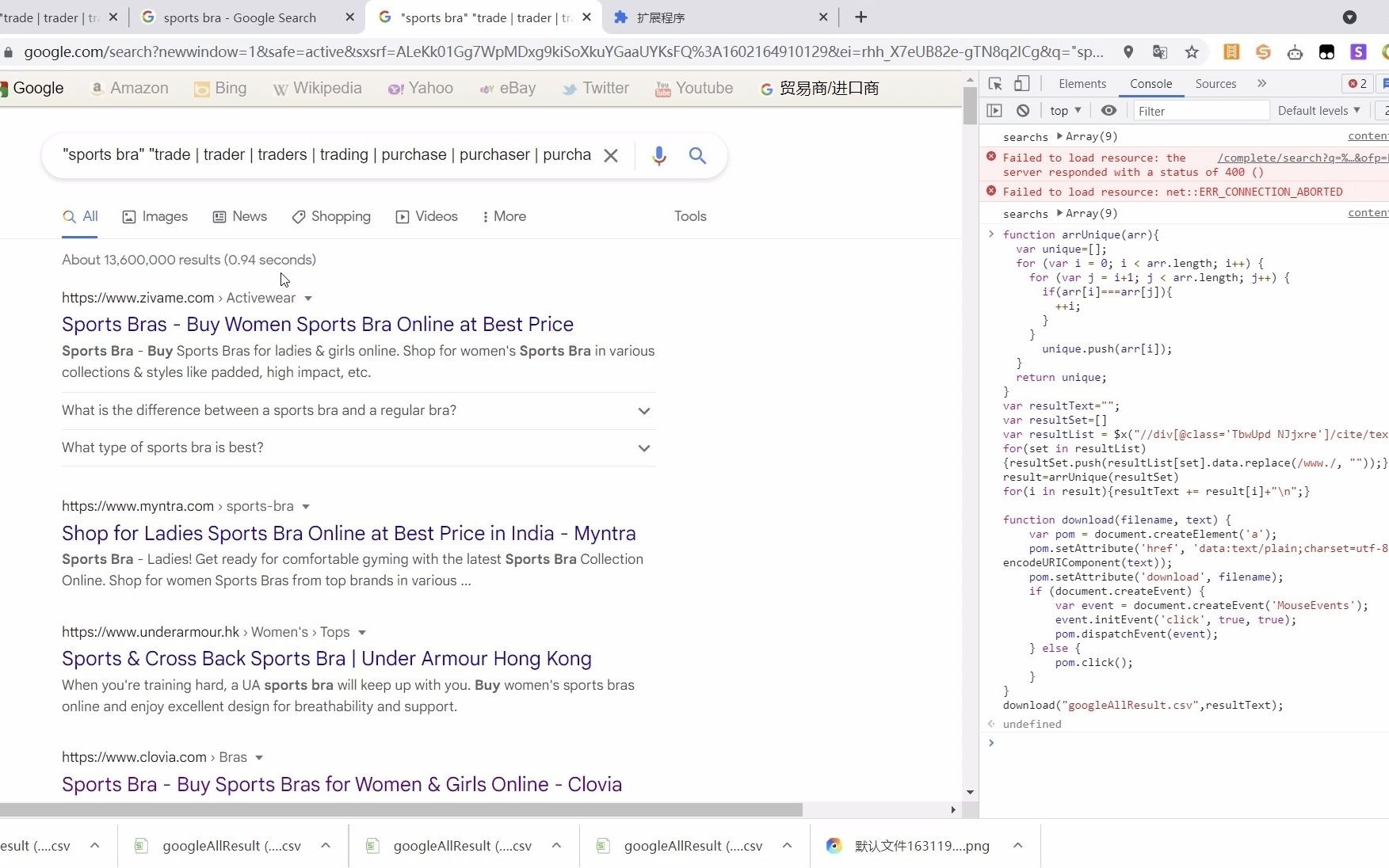Image resolution: width=1389 pixels, height=868 pixels.
Task: Open Under Armour Hong Kong result
Action: point(326,658)
